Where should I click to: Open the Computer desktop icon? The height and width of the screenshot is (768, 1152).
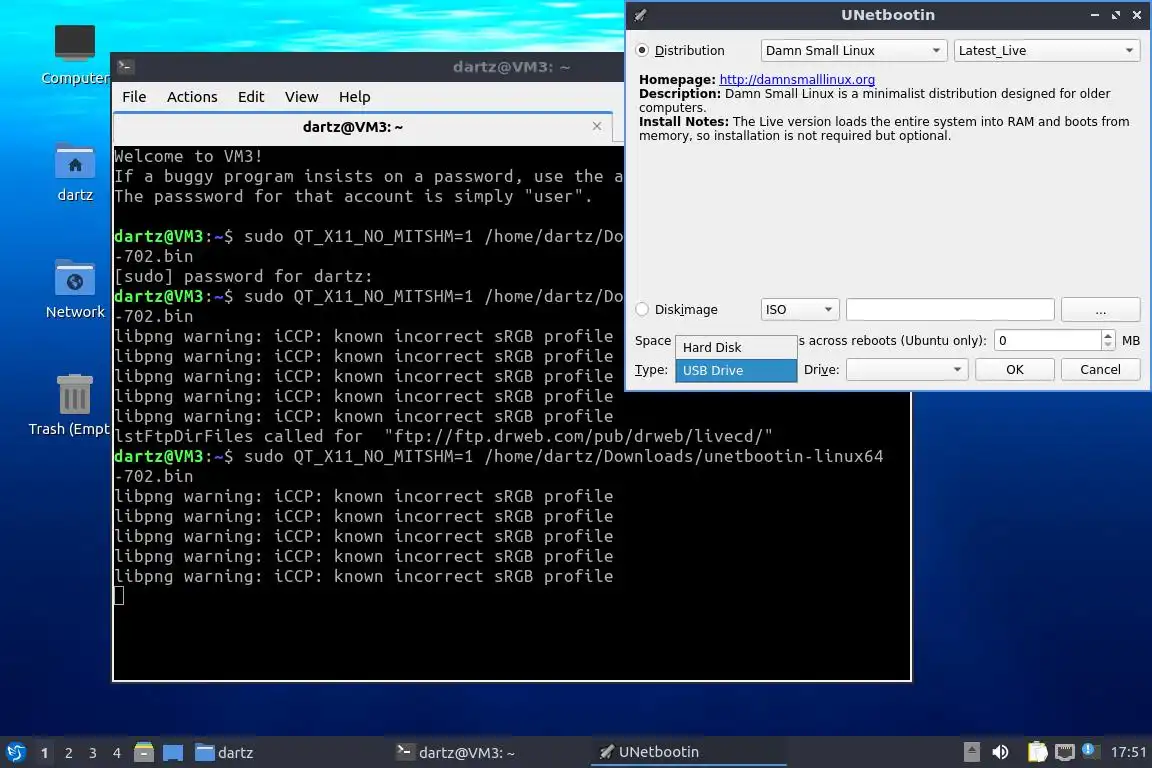pyautogui.click(x=74, y=54)
